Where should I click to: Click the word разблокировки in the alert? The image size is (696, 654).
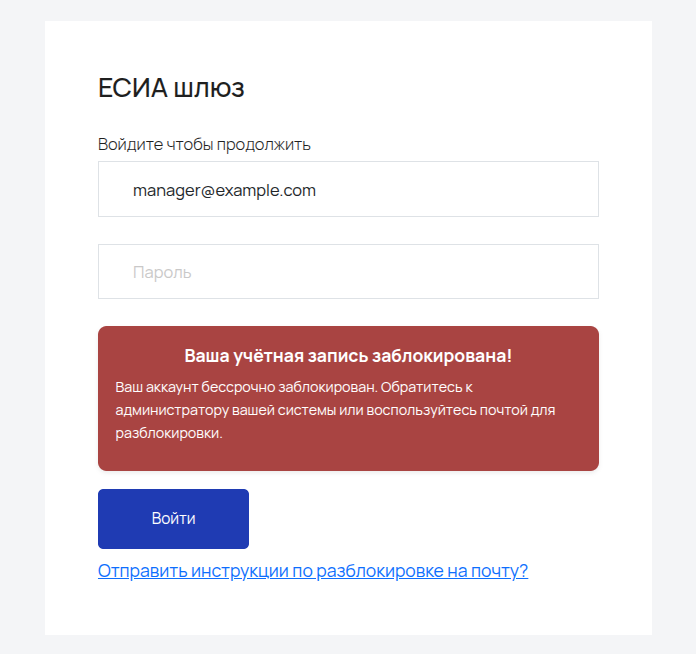click(169, 433)
